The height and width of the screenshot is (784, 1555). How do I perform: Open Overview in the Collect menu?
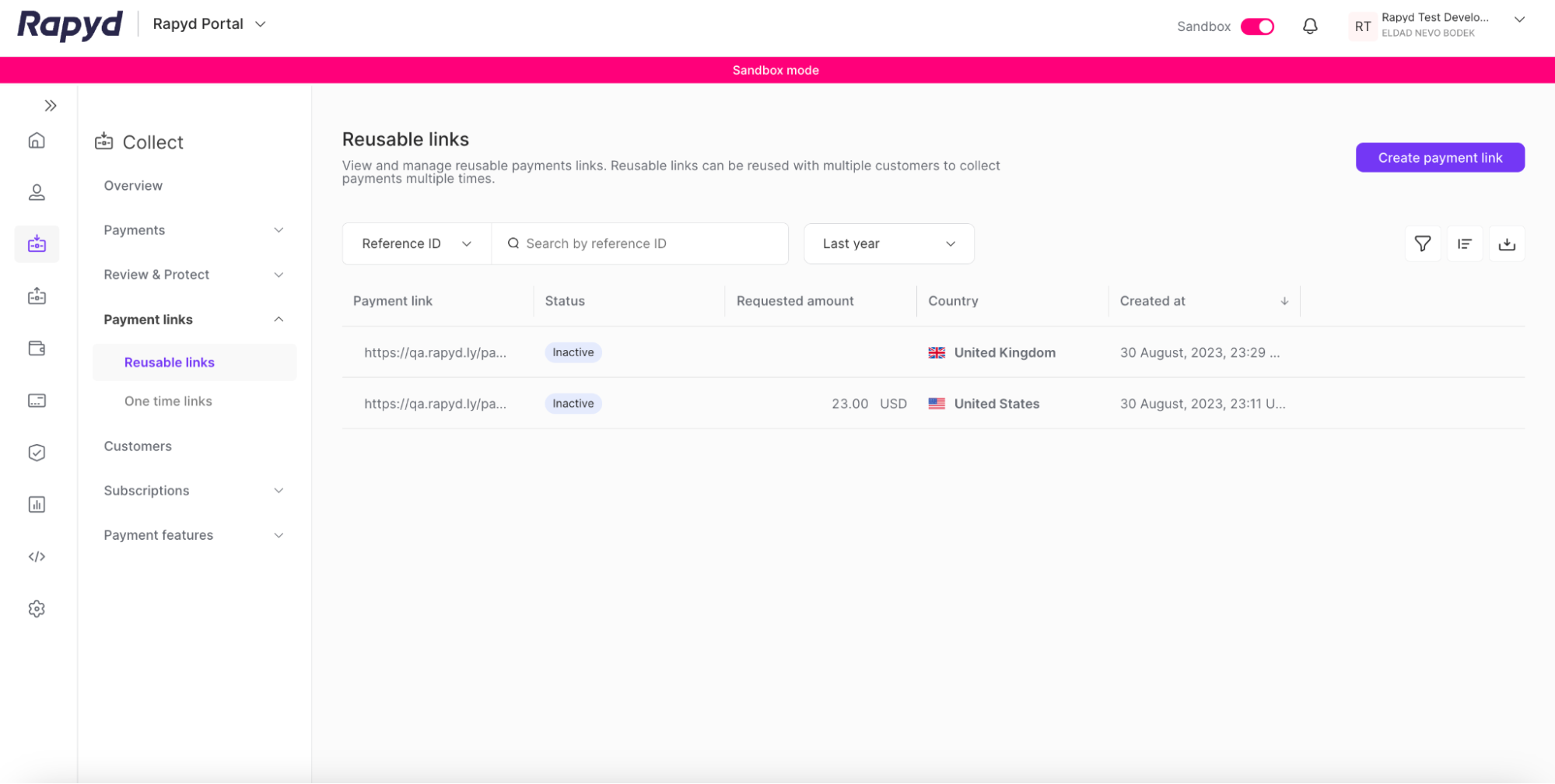point(132,185)
